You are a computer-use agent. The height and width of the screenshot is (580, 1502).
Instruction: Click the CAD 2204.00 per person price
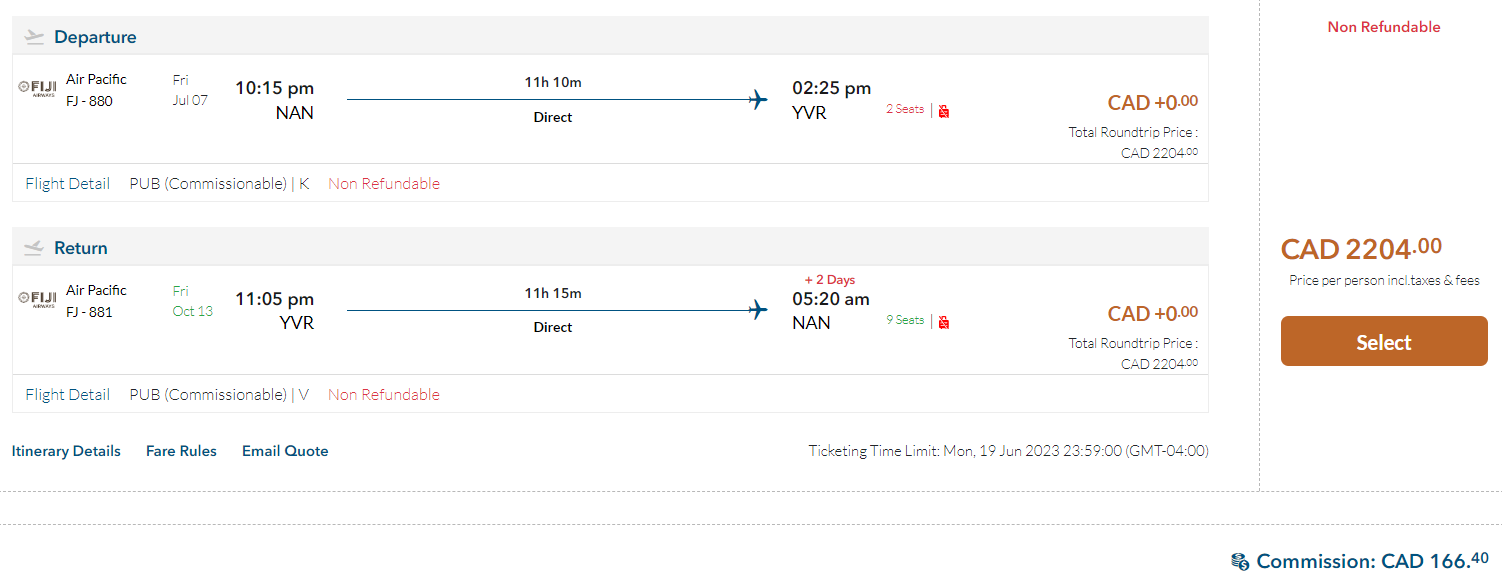[x=1361, y=248]
